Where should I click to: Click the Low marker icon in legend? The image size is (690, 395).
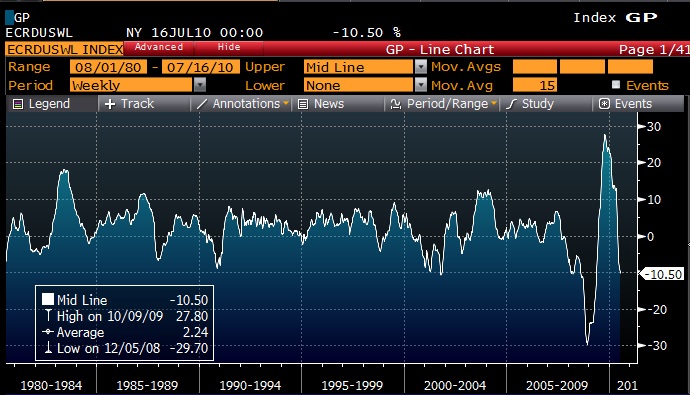click(48, 348)
